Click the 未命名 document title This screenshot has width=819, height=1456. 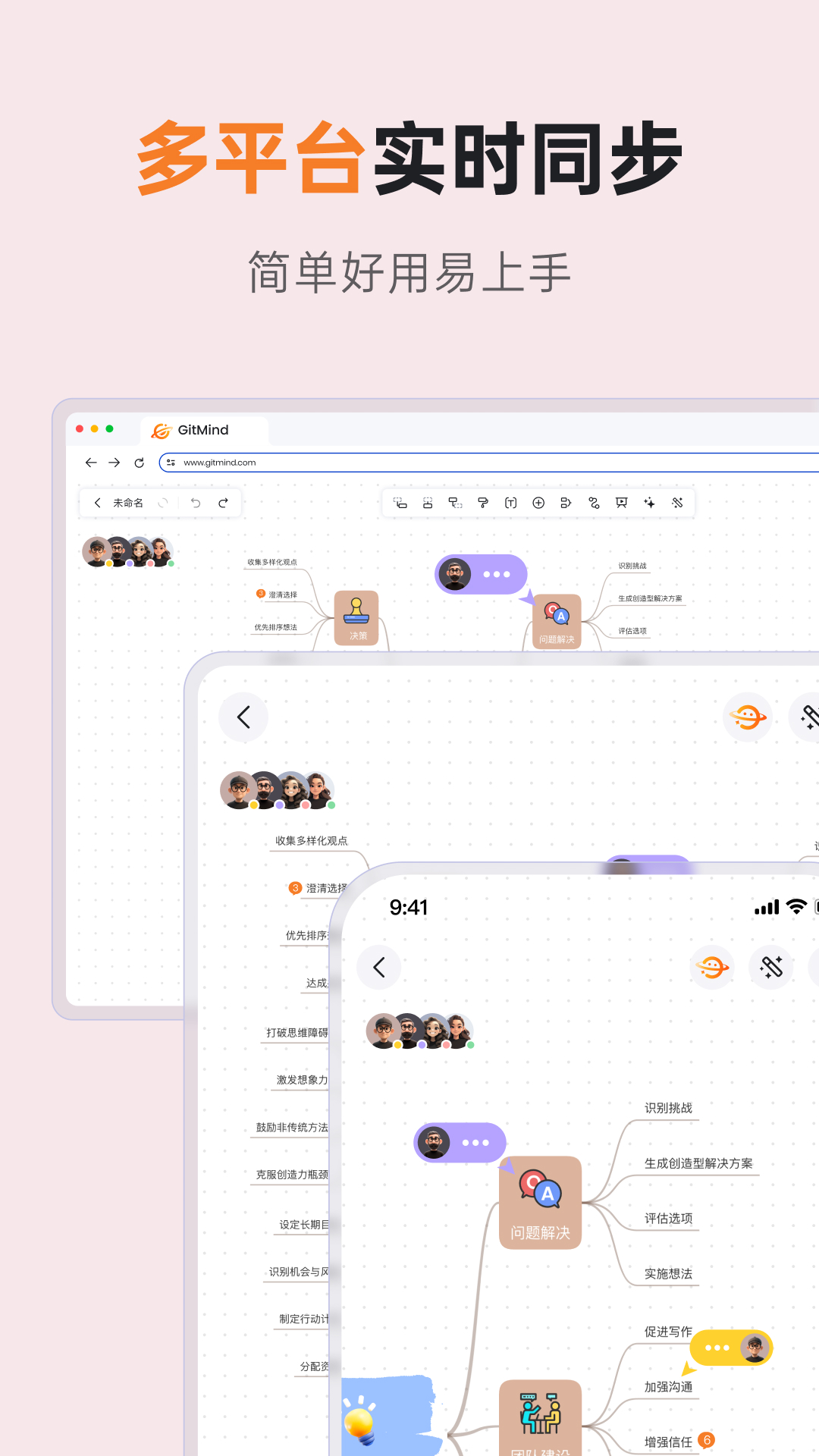(128, 503)
